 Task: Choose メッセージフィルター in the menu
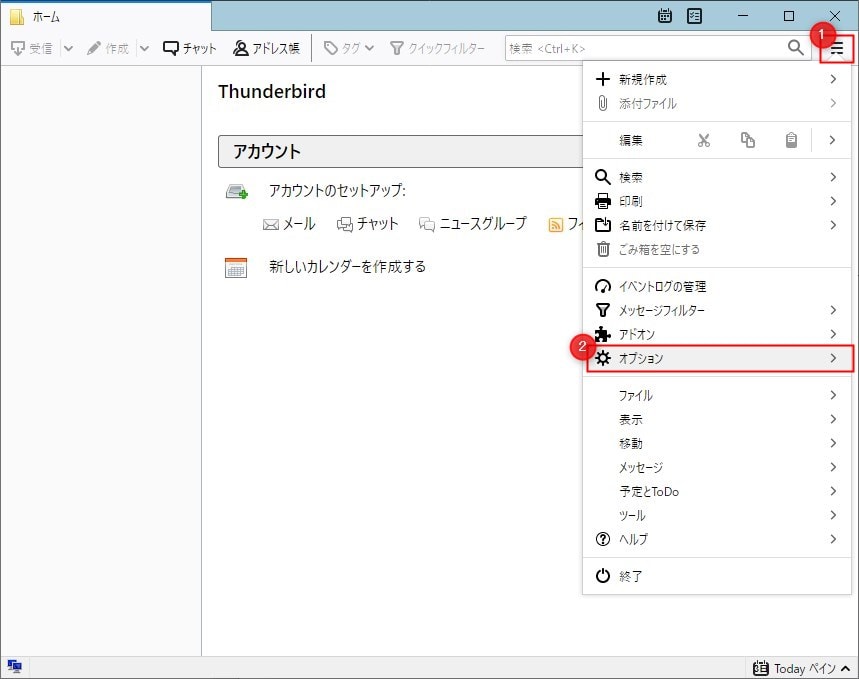pos(720,310)
